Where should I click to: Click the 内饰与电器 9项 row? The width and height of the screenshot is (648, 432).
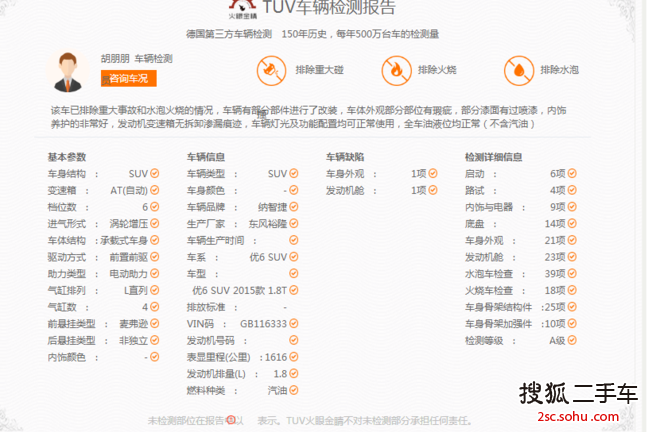point(520,207)
